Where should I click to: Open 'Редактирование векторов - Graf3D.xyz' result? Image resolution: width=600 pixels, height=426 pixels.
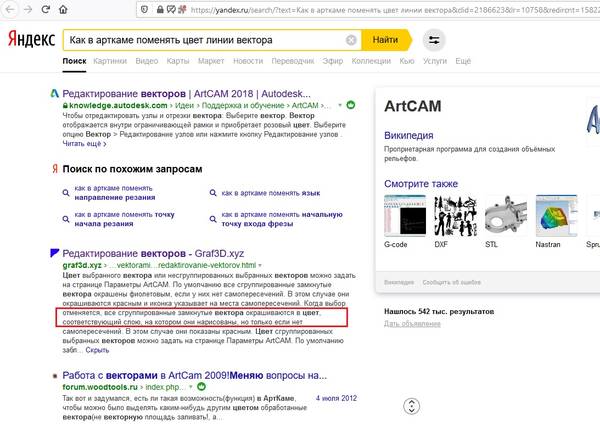pyautogui.click(x=153, y=253)
